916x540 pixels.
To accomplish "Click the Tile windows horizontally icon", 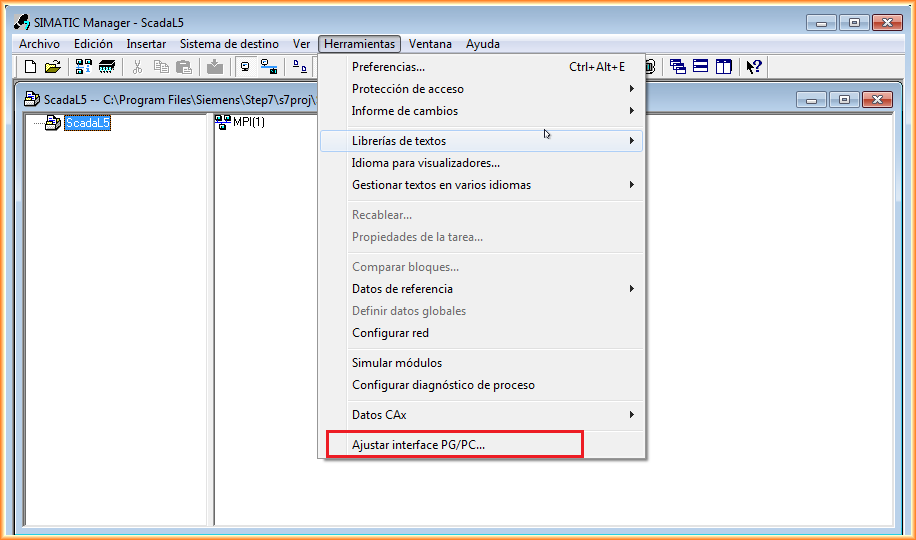I will (701, 67).
